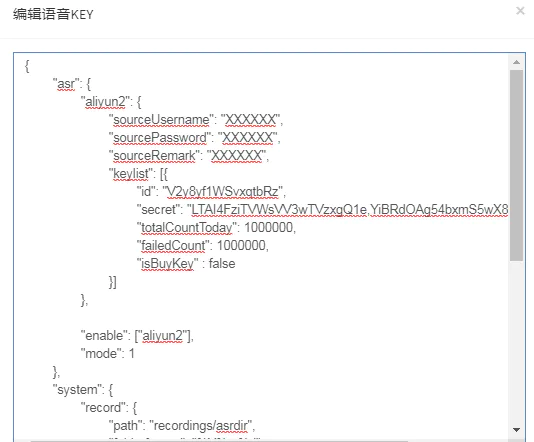Click the "aliyun2" value in enable array
The image size is (534, 442).
162,336
